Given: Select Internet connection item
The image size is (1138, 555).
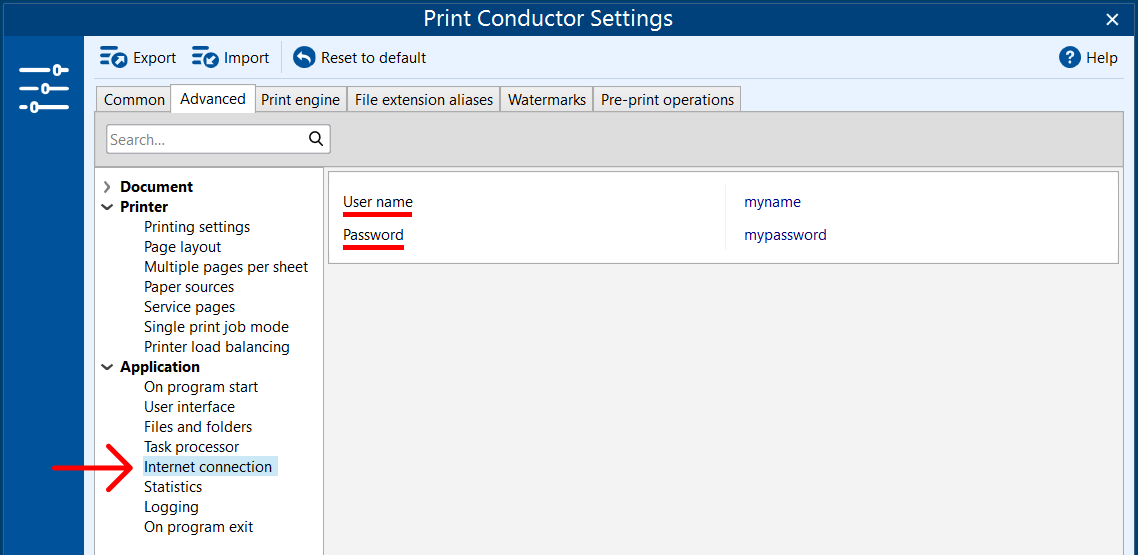Looking at the screenshot, I should tap(210, 466).
